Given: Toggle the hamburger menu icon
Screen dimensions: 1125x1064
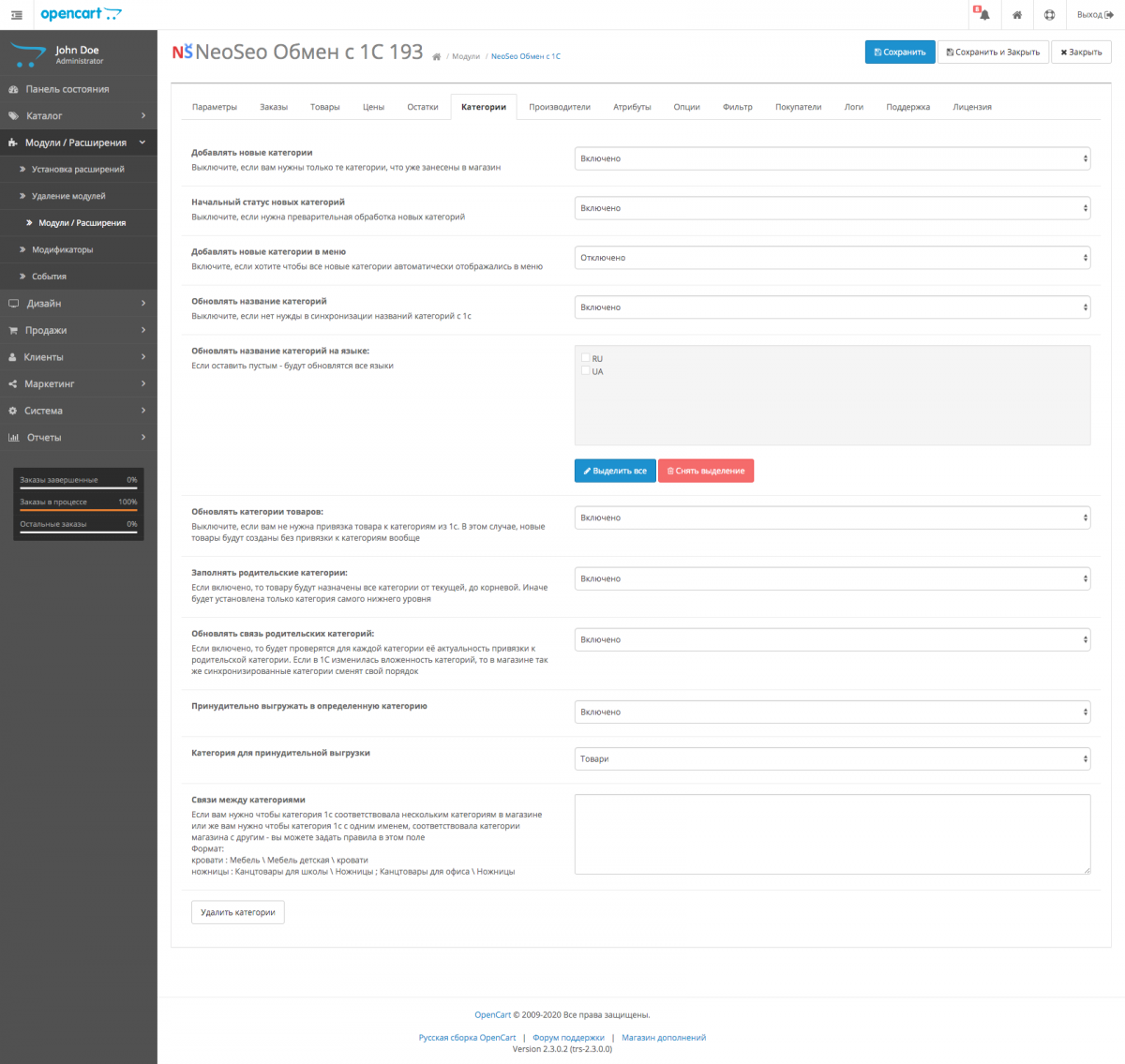Looking at the screenshot, I should [17, 15].
